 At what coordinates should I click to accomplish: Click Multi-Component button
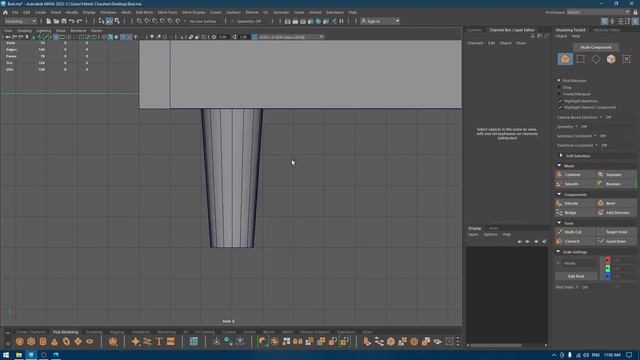596,47
